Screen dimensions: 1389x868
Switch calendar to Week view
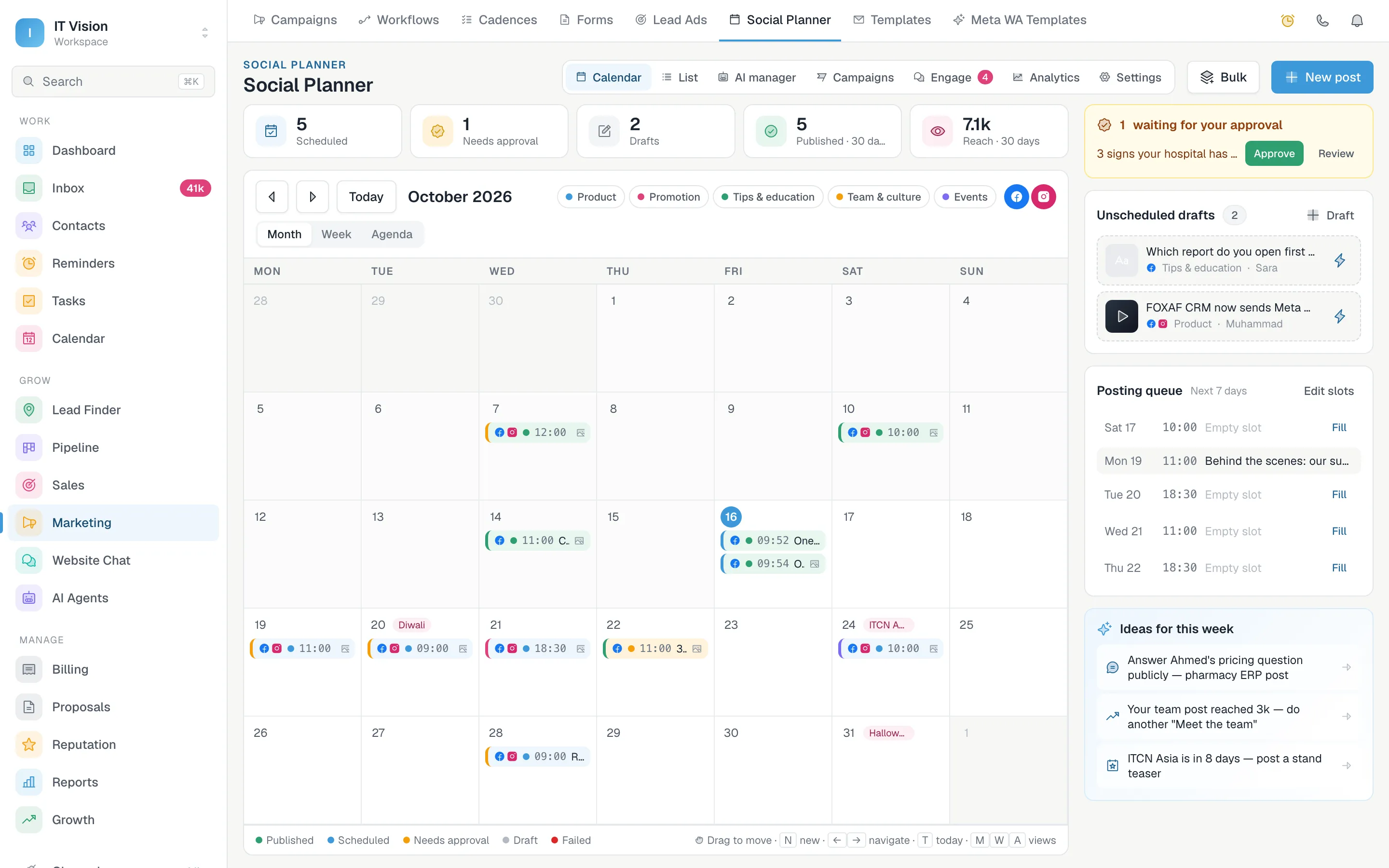point(336,234)
